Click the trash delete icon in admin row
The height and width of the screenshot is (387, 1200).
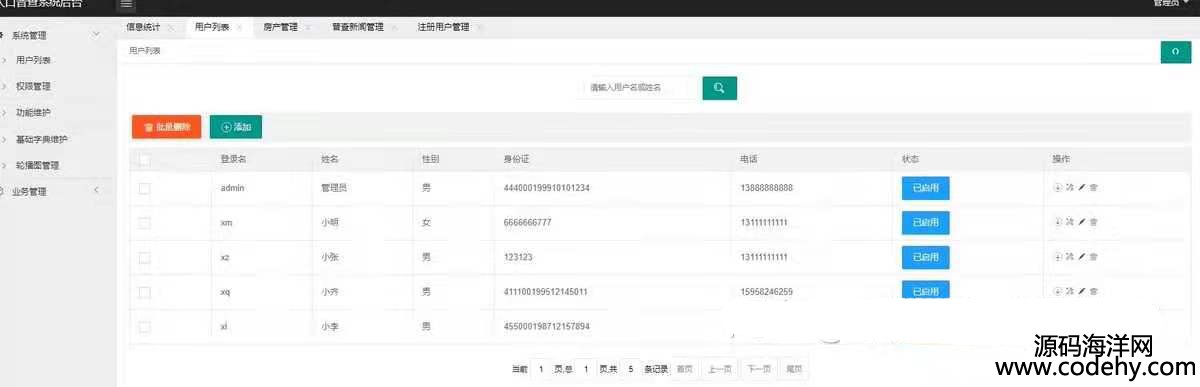pyautogui.click(x=1093, y=188)
